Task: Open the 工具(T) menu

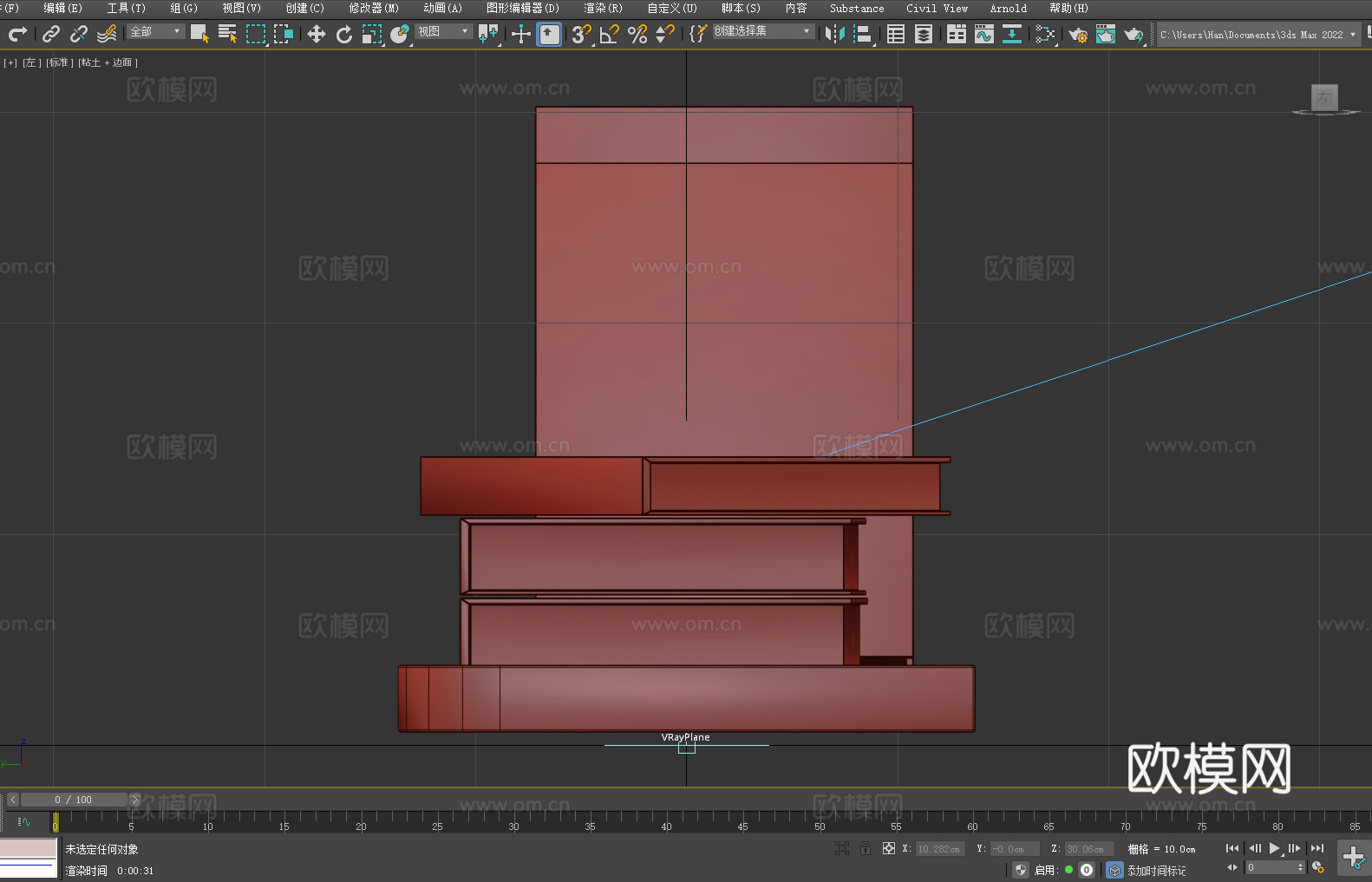Action: pyautogui.click(x=127, y=8)
